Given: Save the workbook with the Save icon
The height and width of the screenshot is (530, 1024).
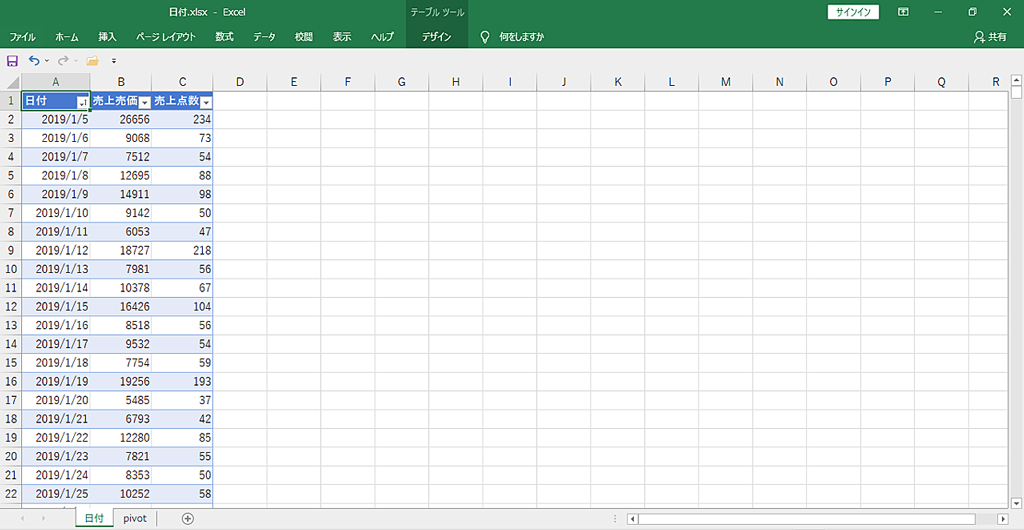Looking at the screenshot, I should tap(12, 61).
